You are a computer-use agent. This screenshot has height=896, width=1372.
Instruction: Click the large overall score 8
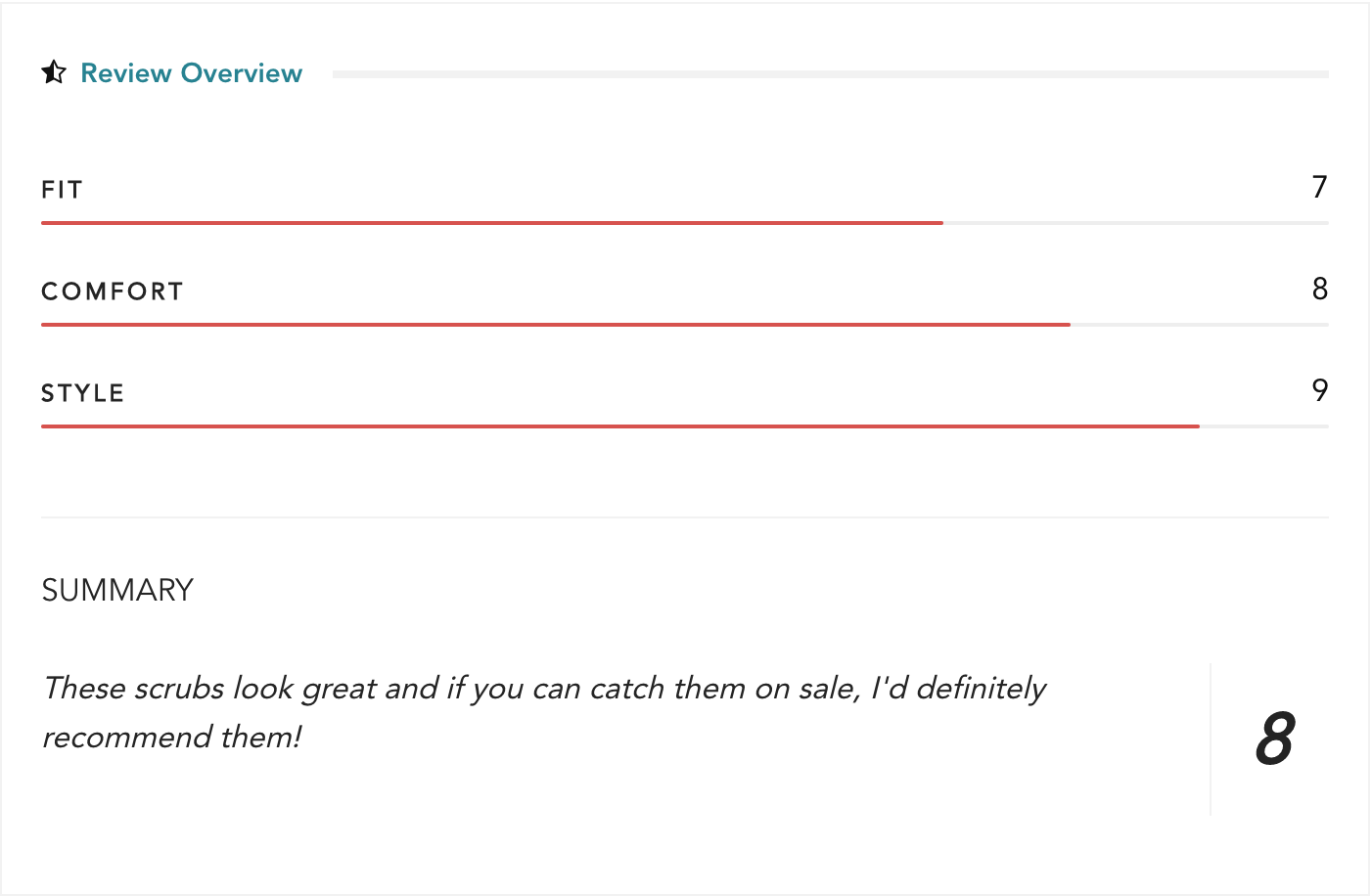(1275, 739)
